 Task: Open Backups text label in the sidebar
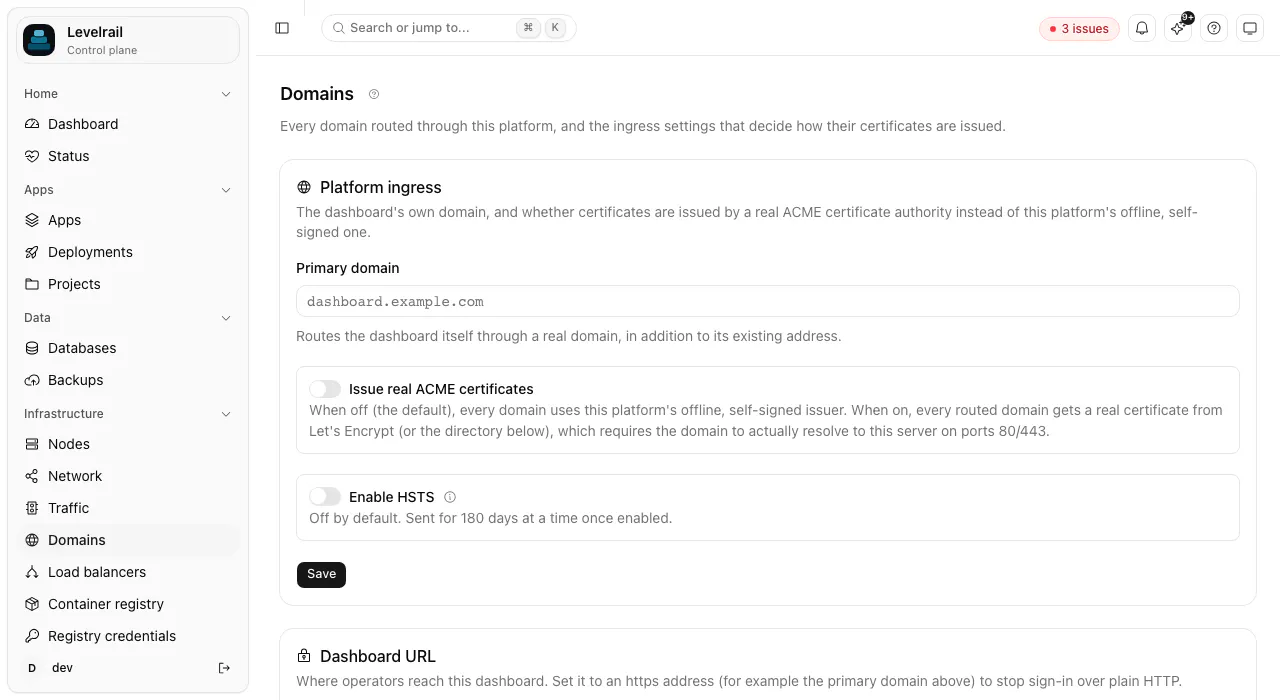[76, 380]
